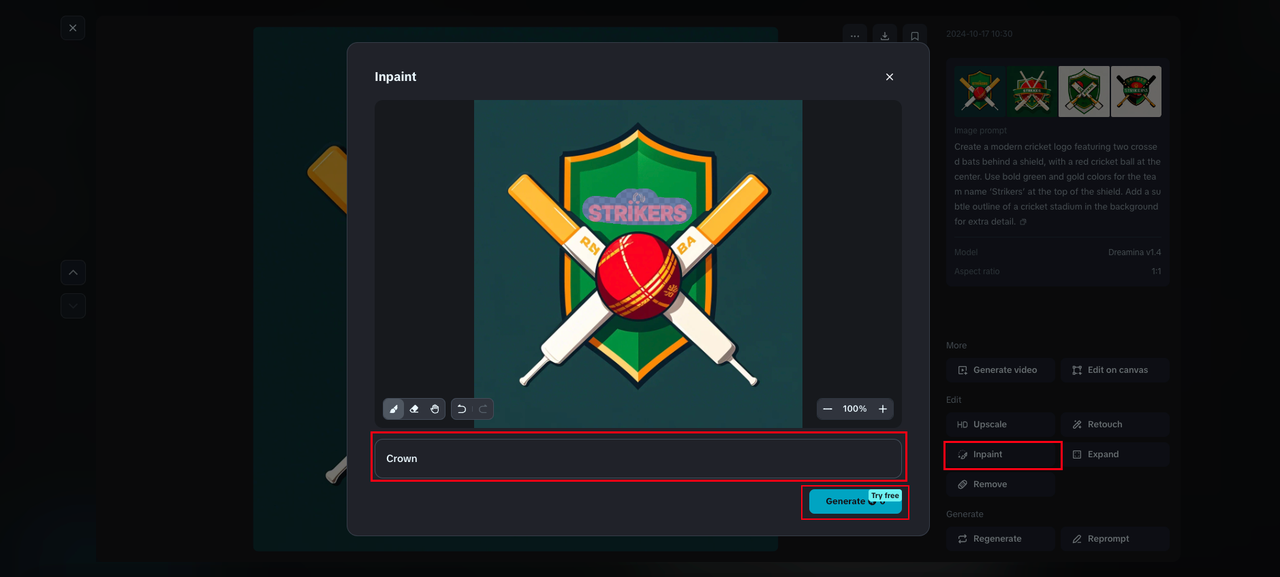The height and width of the screenshot is (577, 1280).
Task: Open Edit on canvas
Action: click(x=1115, y=370)
